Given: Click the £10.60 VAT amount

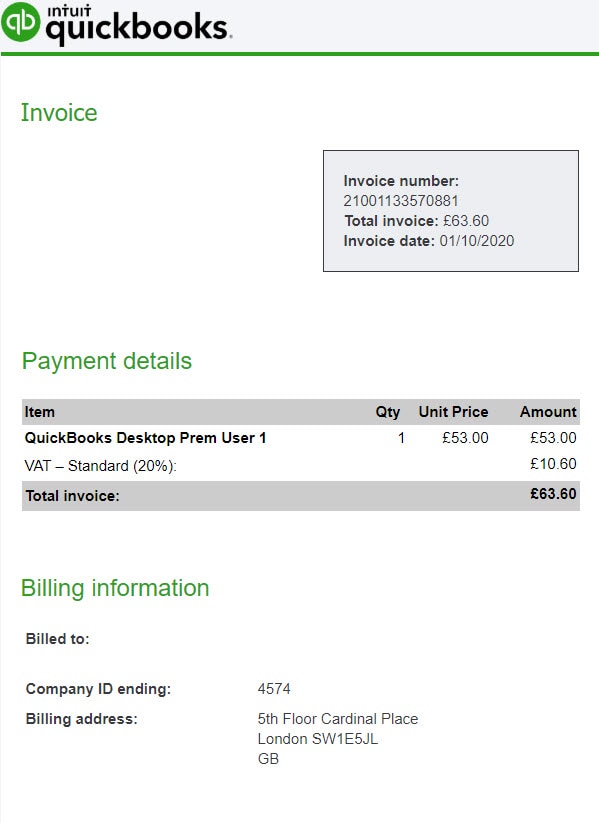Looking at the screenshot, I should pyautogui.click(x=553, y=464).
